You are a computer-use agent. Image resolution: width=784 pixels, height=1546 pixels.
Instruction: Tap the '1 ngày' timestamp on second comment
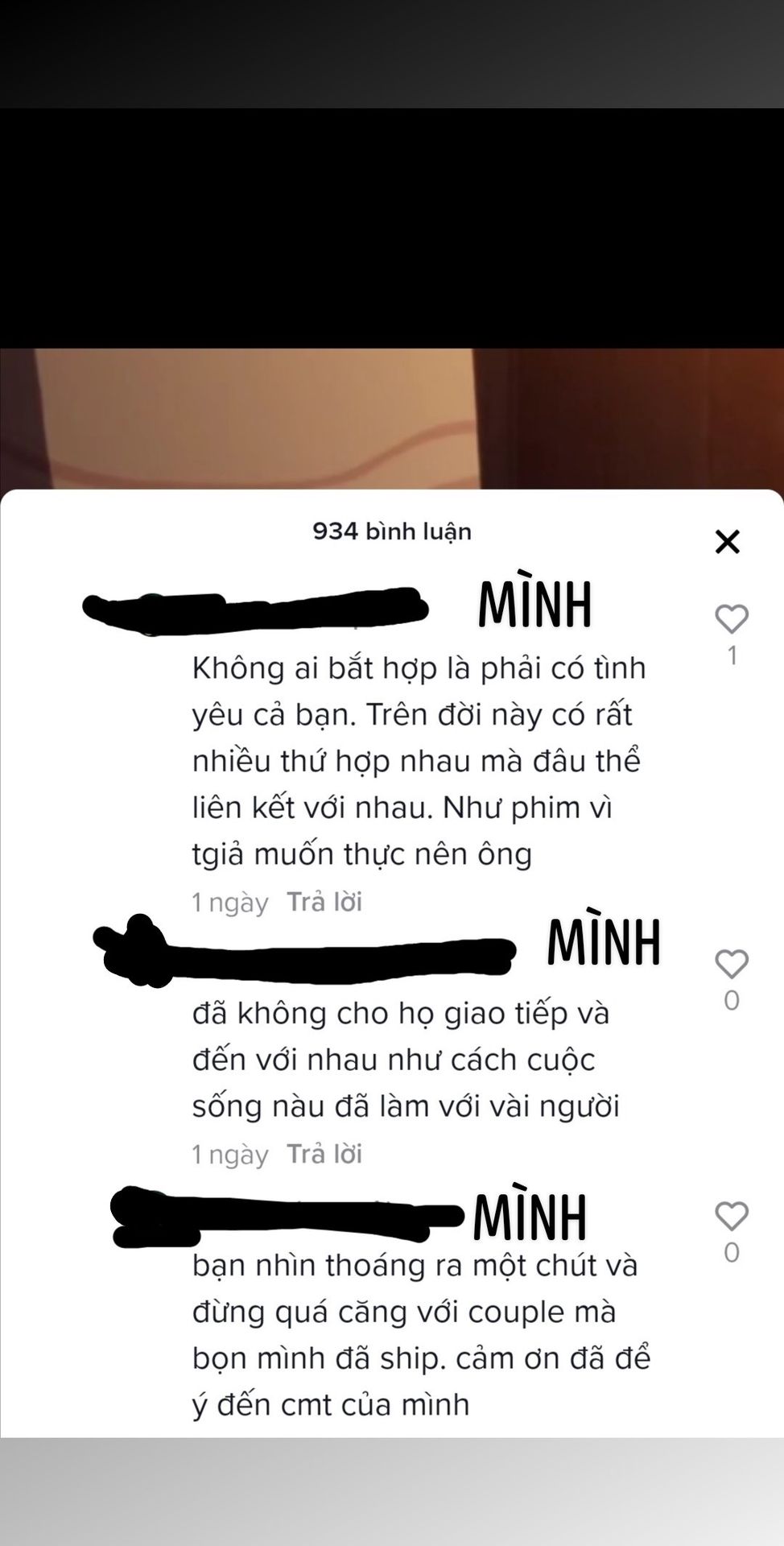pyautogui.click(x=229, y=1155)
